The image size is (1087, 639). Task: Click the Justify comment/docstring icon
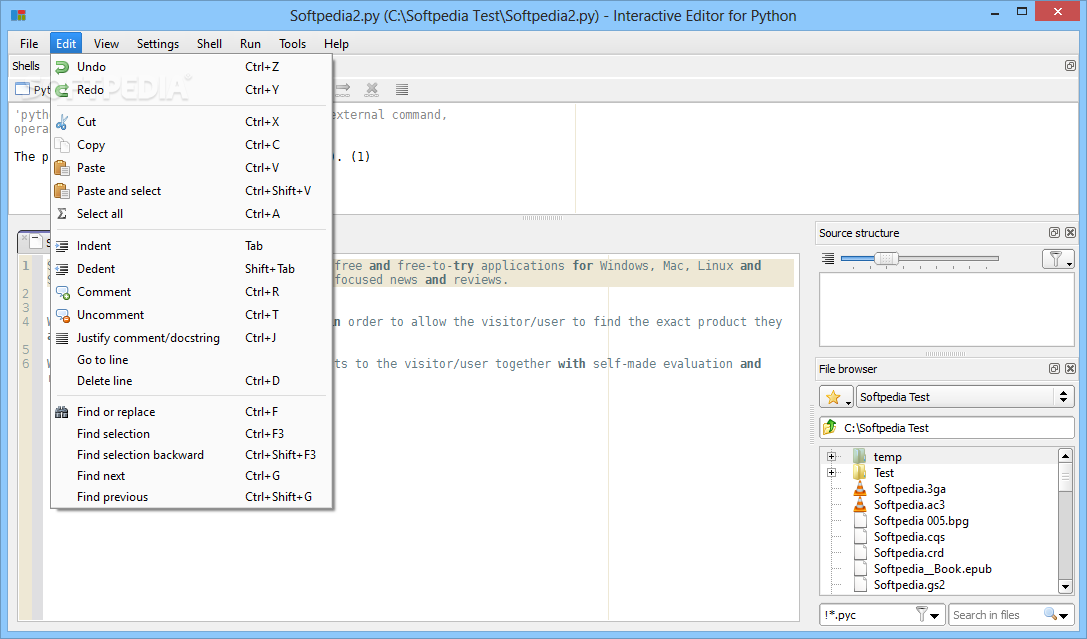pos(62,338)
